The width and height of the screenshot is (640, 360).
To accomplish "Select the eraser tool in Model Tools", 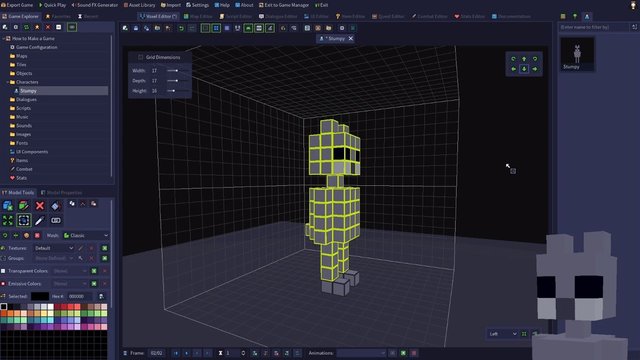I will coord(56,206).
